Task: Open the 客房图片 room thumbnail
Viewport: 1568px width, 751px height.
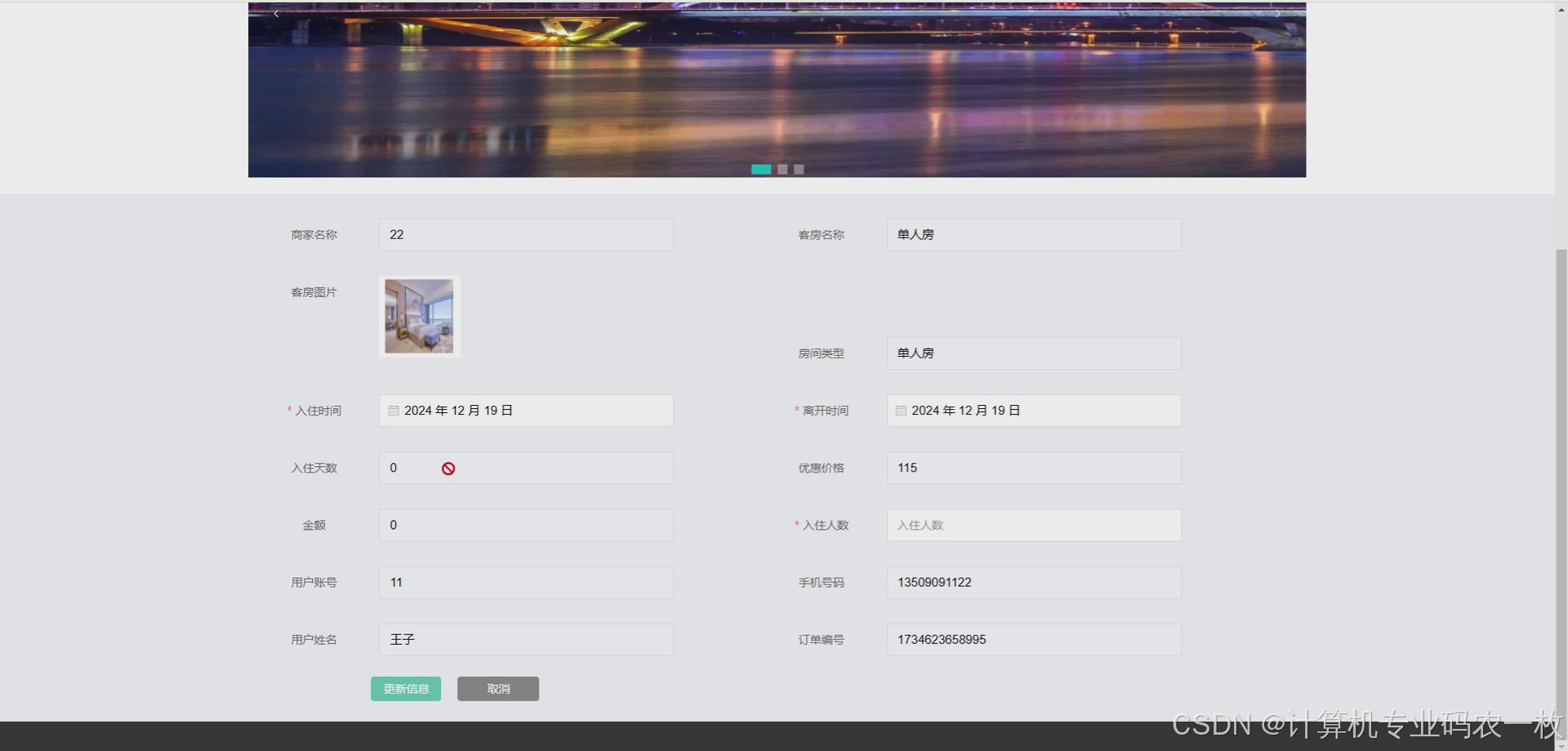Action: pyautogui.click(x=419, y=316)
